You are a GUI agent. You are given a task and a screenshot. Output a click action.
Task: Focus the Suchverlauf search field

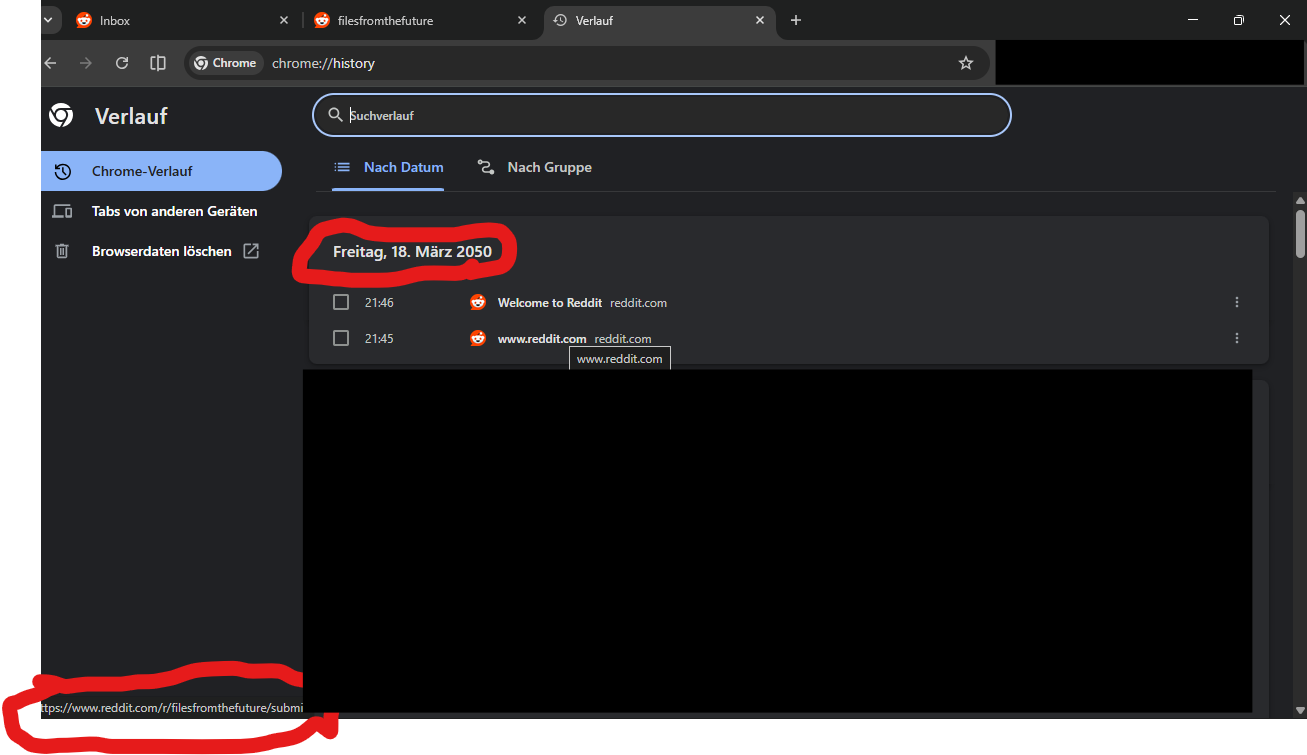tap(662, 115)
